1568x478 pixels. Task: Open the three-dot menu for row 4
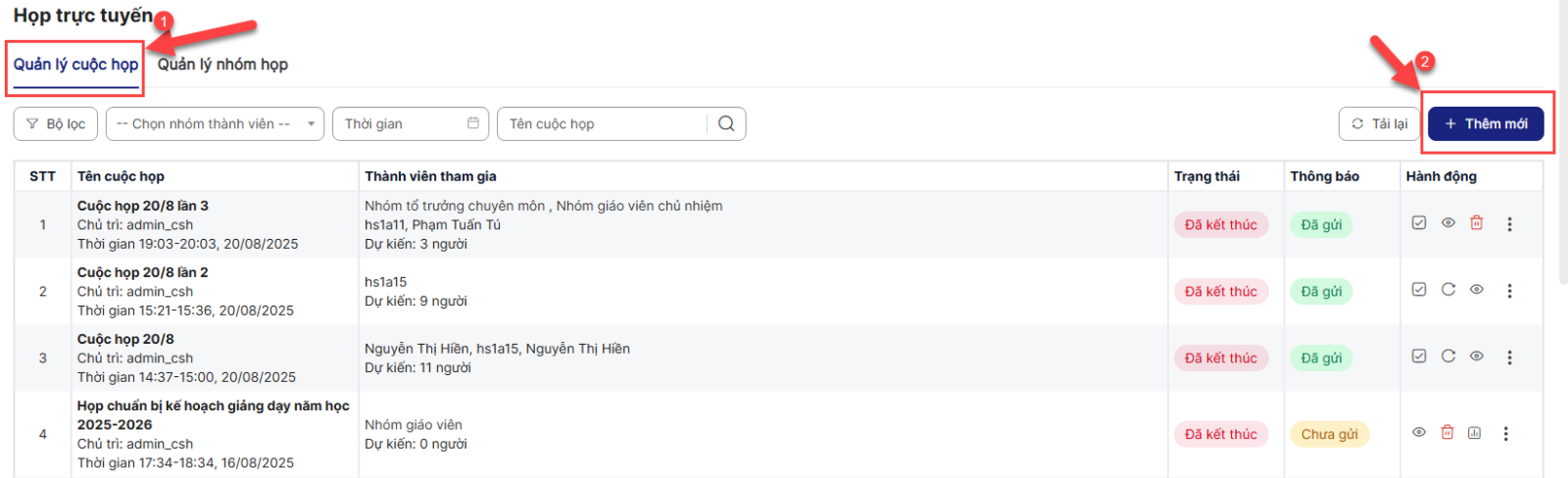tap(1505, 434)
